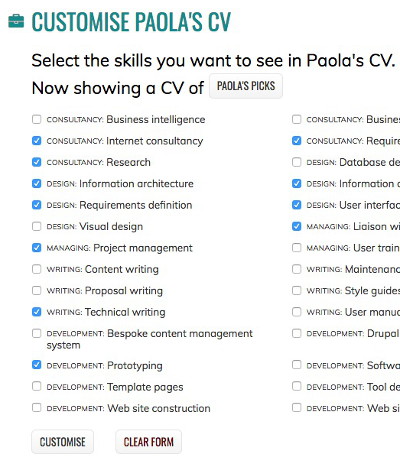Check the Drupal development checkbox
This screenshot has height=467, width=400.
pos(297,333)
